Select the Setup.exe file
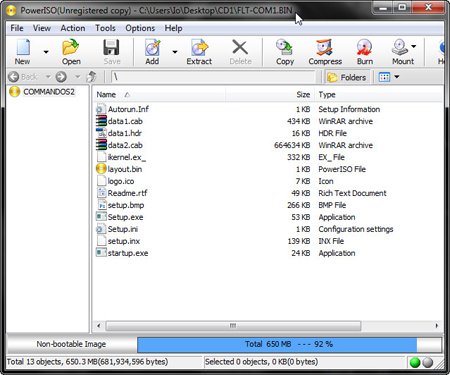The width and height of the screenshot is (450, 375). tap(125, 217)
